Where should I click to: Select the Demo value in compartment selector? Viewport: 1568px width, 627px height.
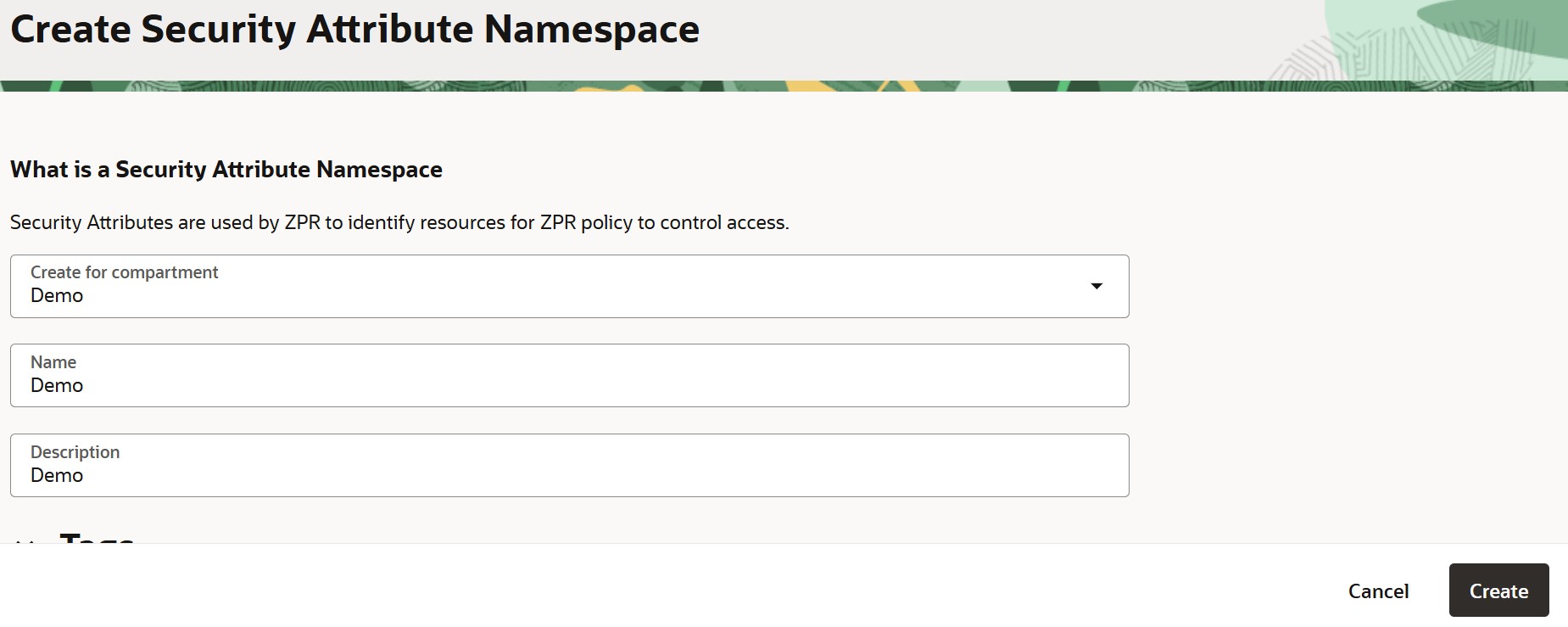(57, 296)
